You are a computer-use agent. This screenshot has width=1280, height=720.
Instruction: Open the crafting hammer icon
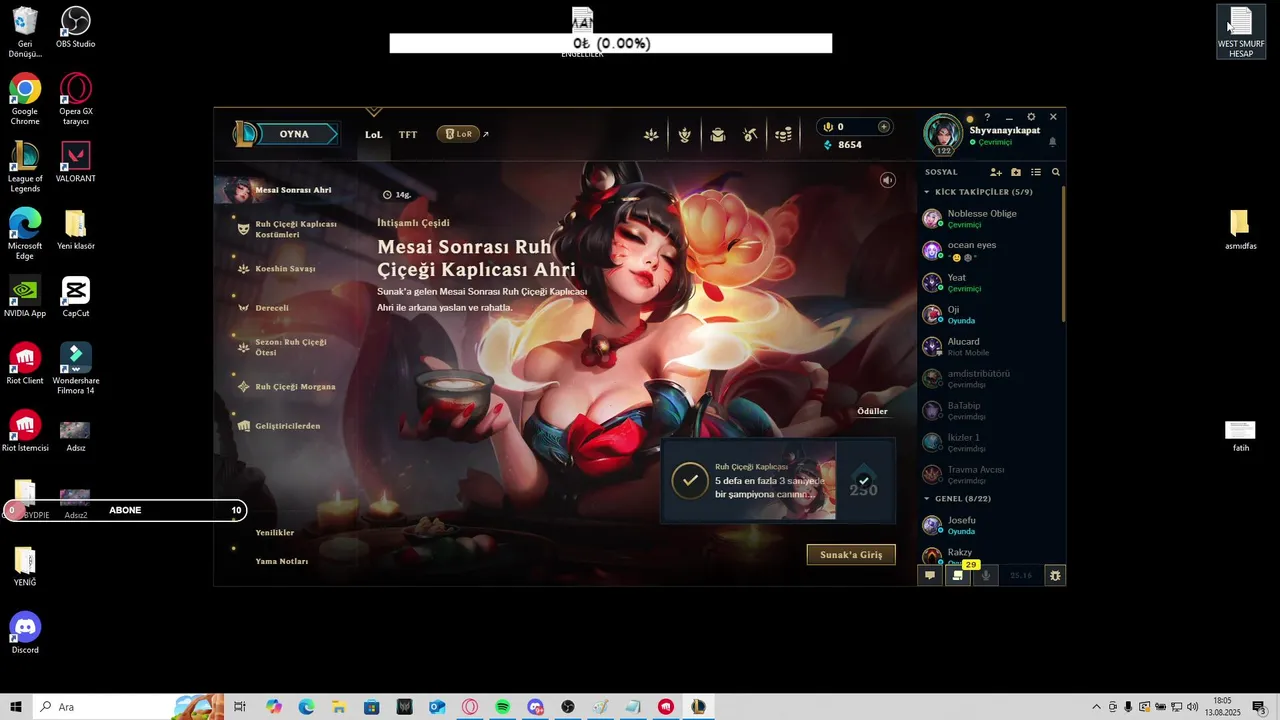(750, 135)
